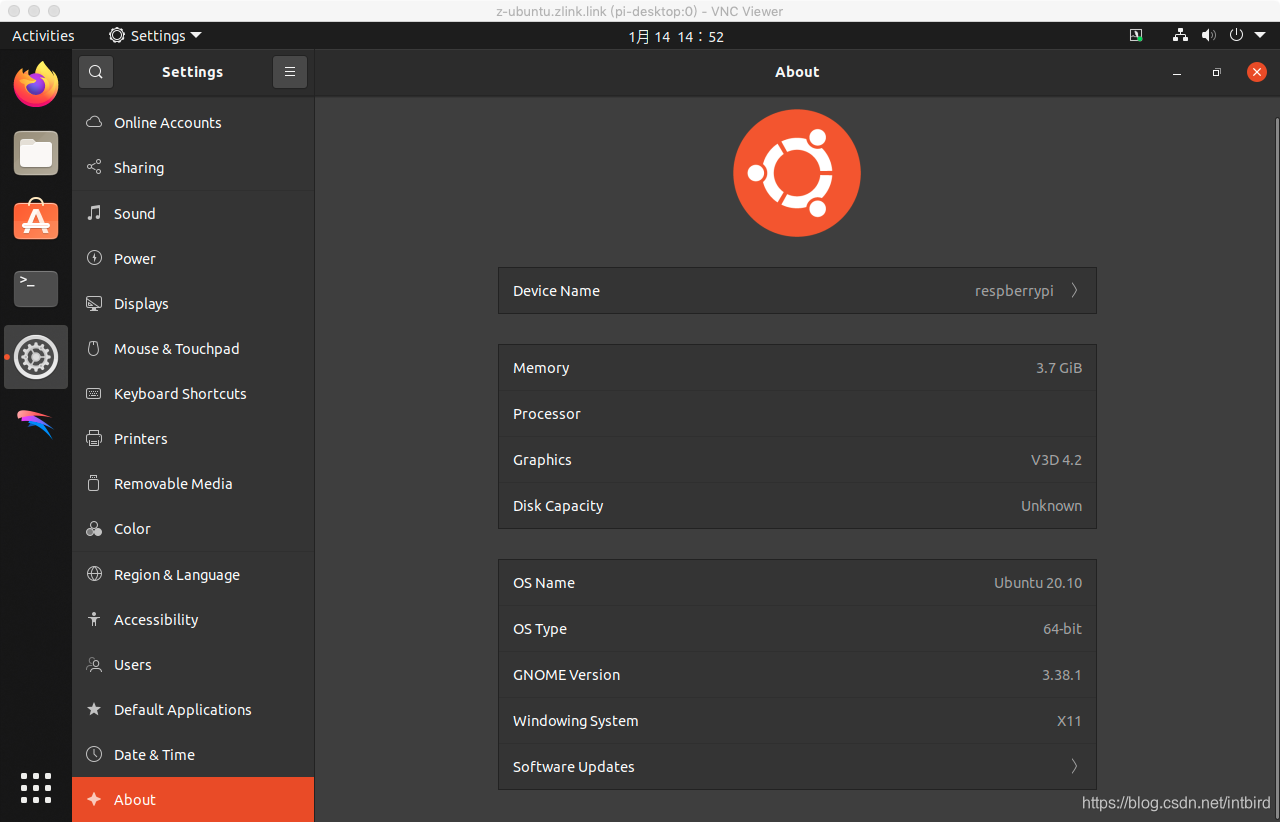Open Keyboard Shortcuts settings
The height and width of the screenshot is (822, 1280).
click(x=193, y=393)
